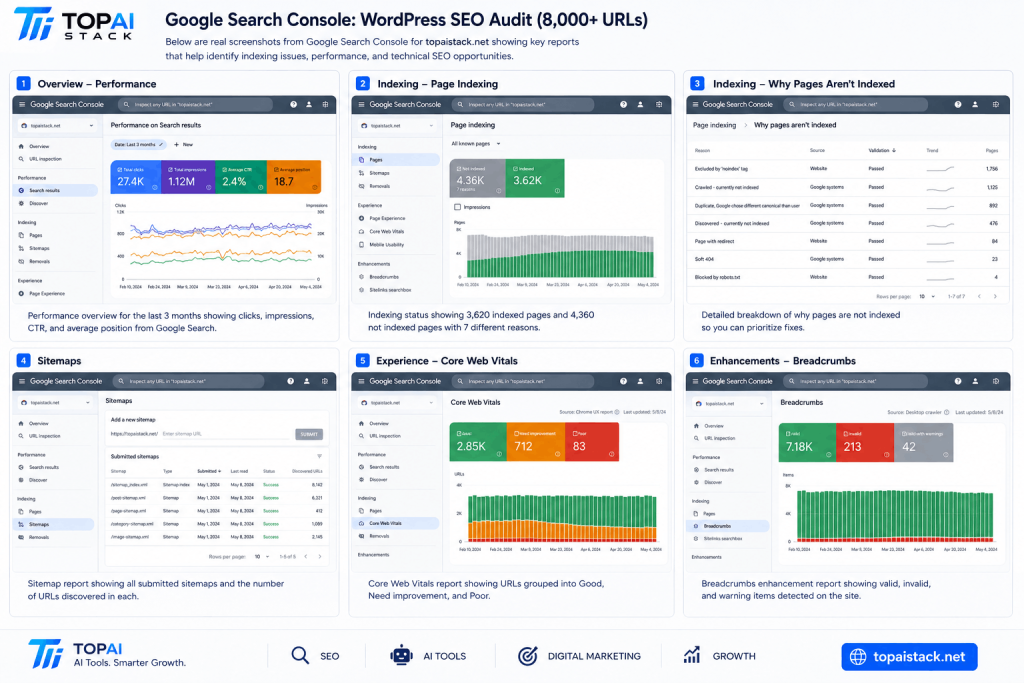Screen dimensions: 1024x683
Task: Open Rows per page dropdown in Why pages aren't indexed
Action: coord(927,296)
